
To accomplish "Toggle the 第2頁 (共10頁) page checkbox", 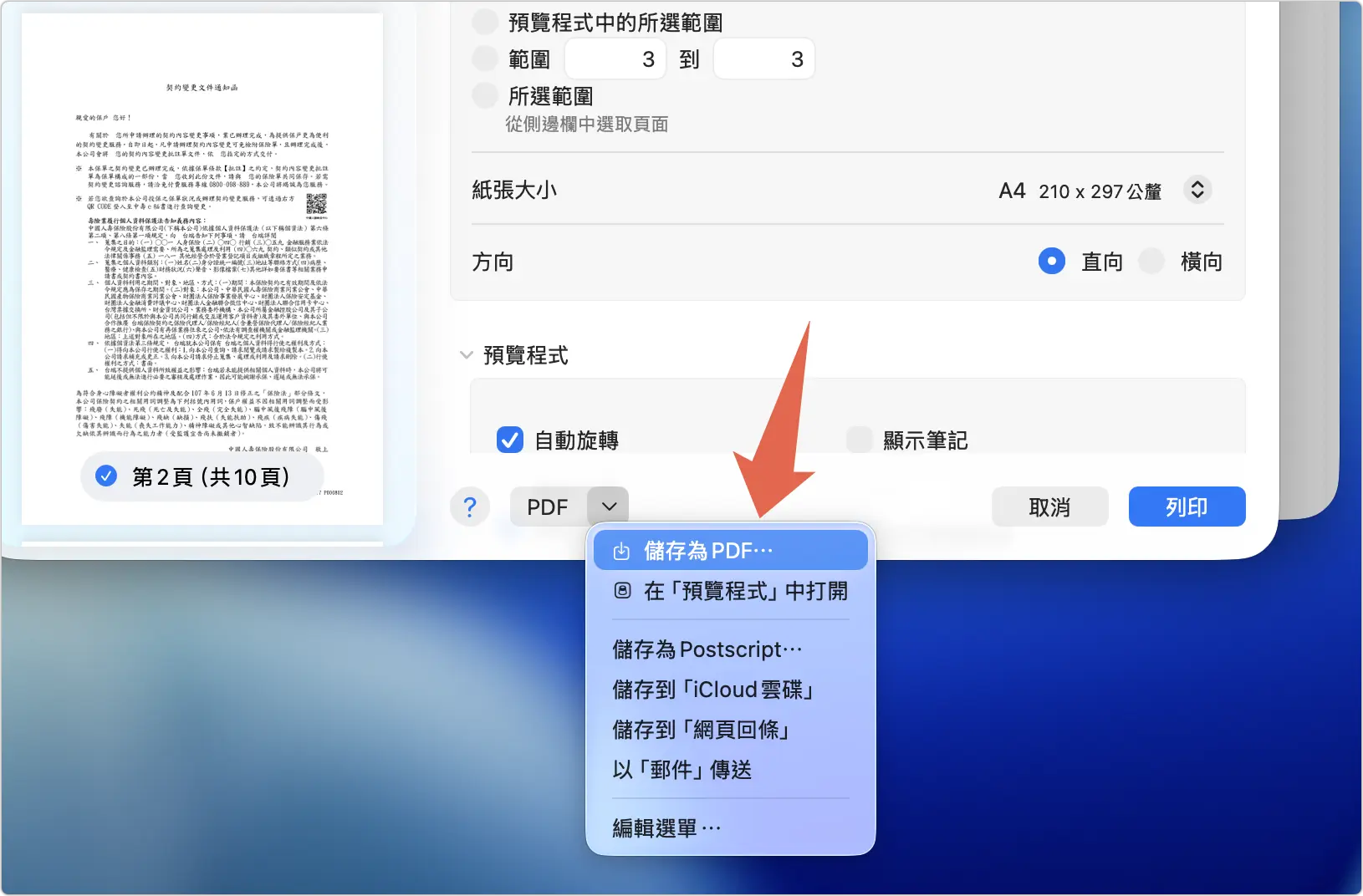I will click(x=106, y=476).
